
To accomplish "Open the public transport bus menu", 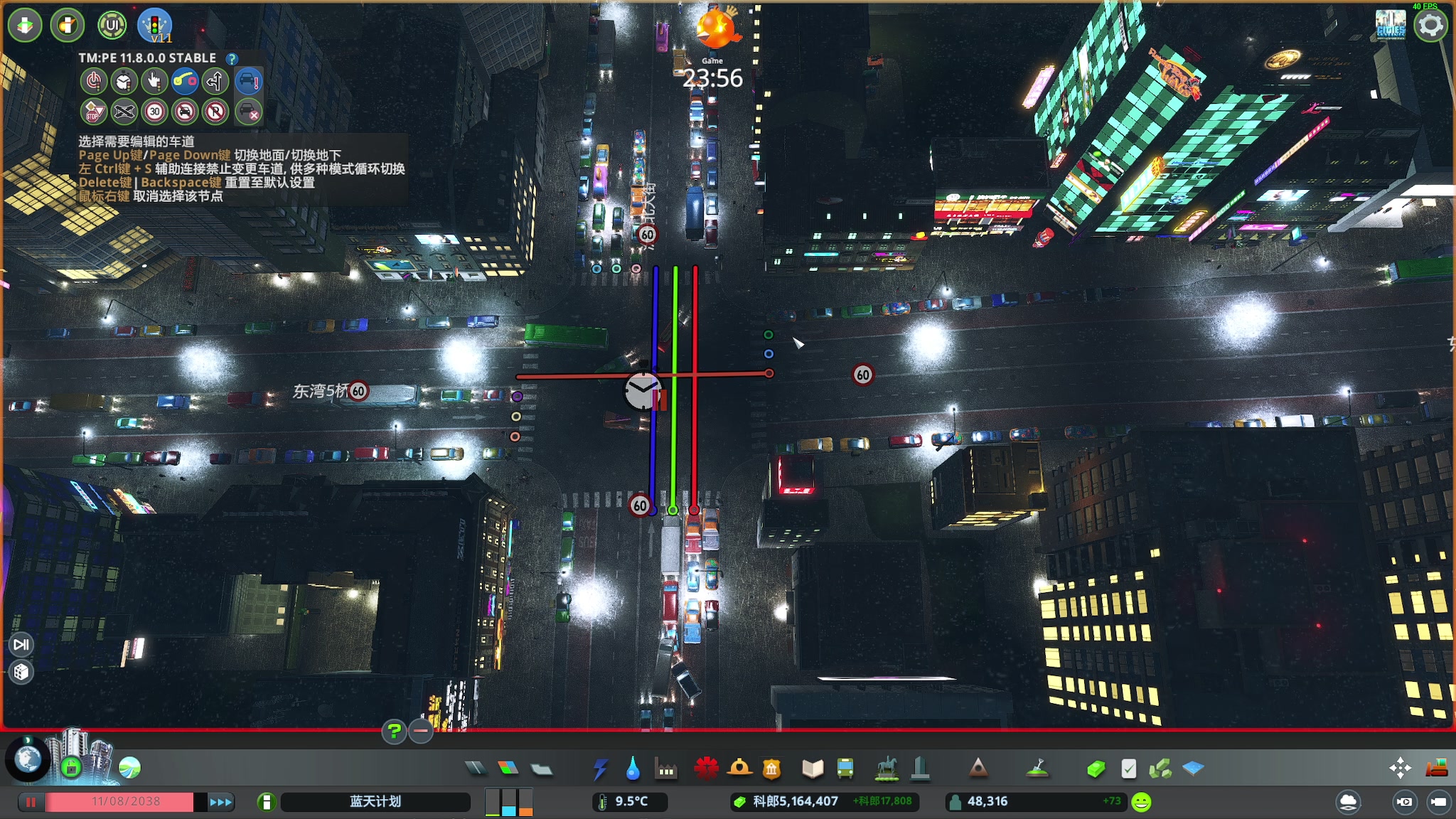I will tap(845, 769).
